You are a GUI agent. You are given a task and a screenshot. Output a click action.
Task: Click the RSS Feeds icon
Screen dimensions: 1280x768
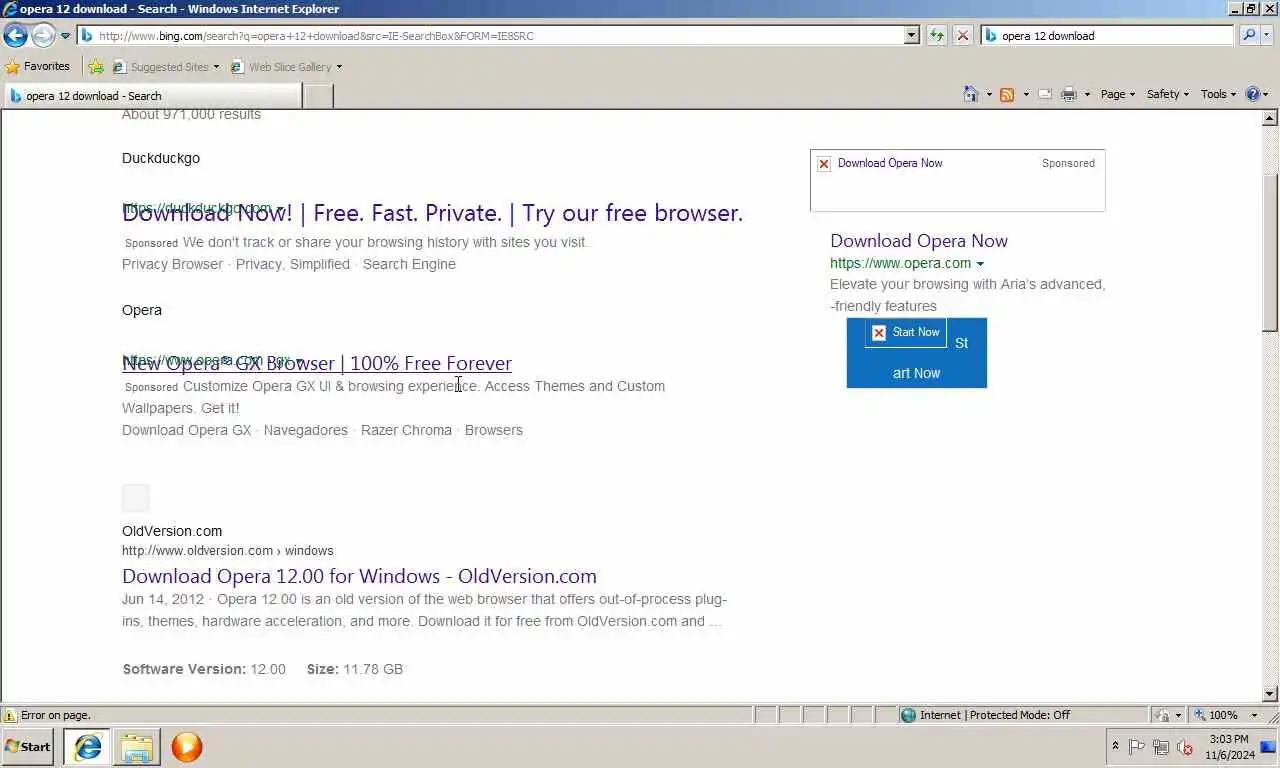tap(1007, 94)
